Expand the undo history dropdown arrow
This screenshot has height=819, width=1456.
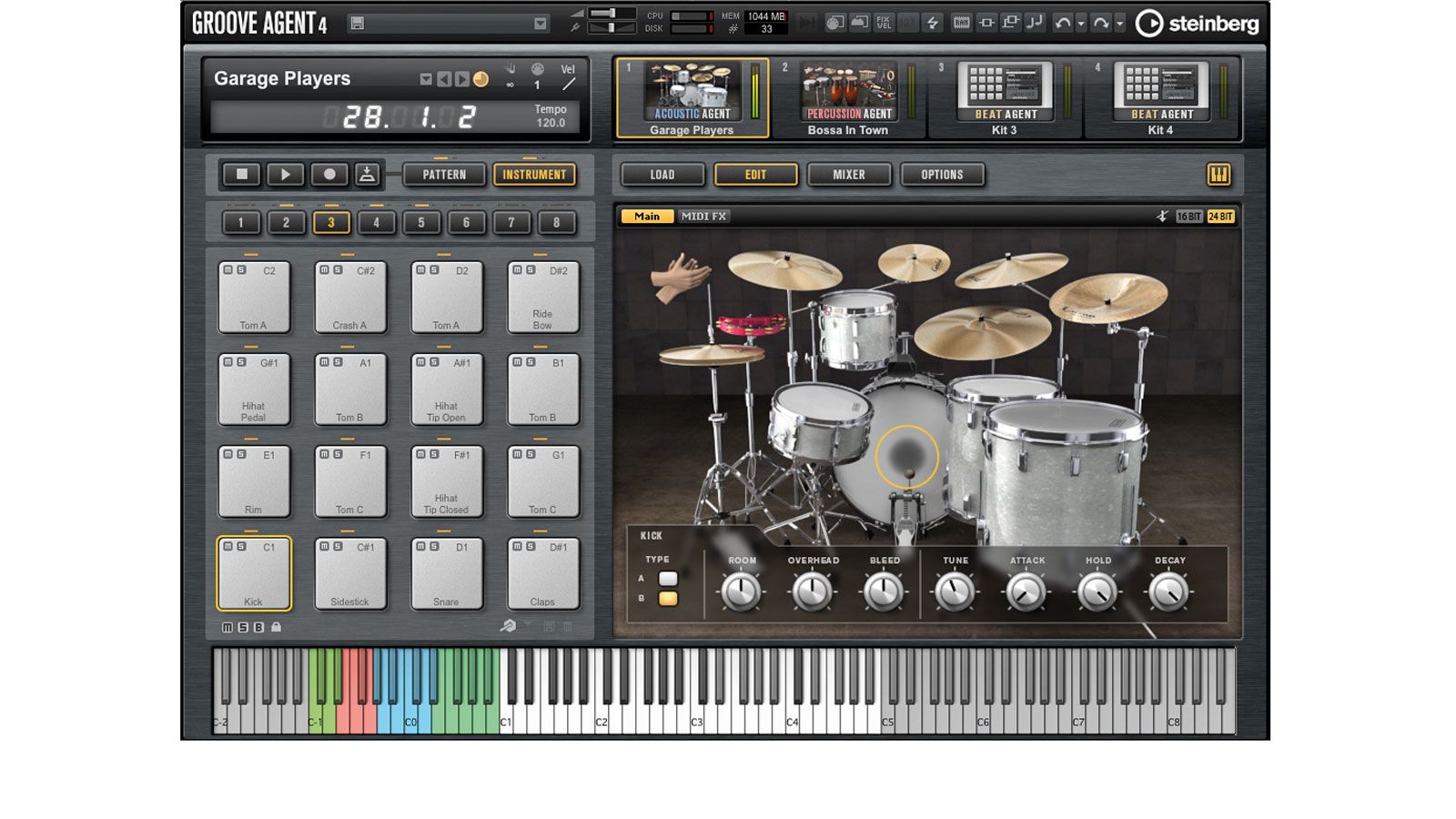(1081, 25)
